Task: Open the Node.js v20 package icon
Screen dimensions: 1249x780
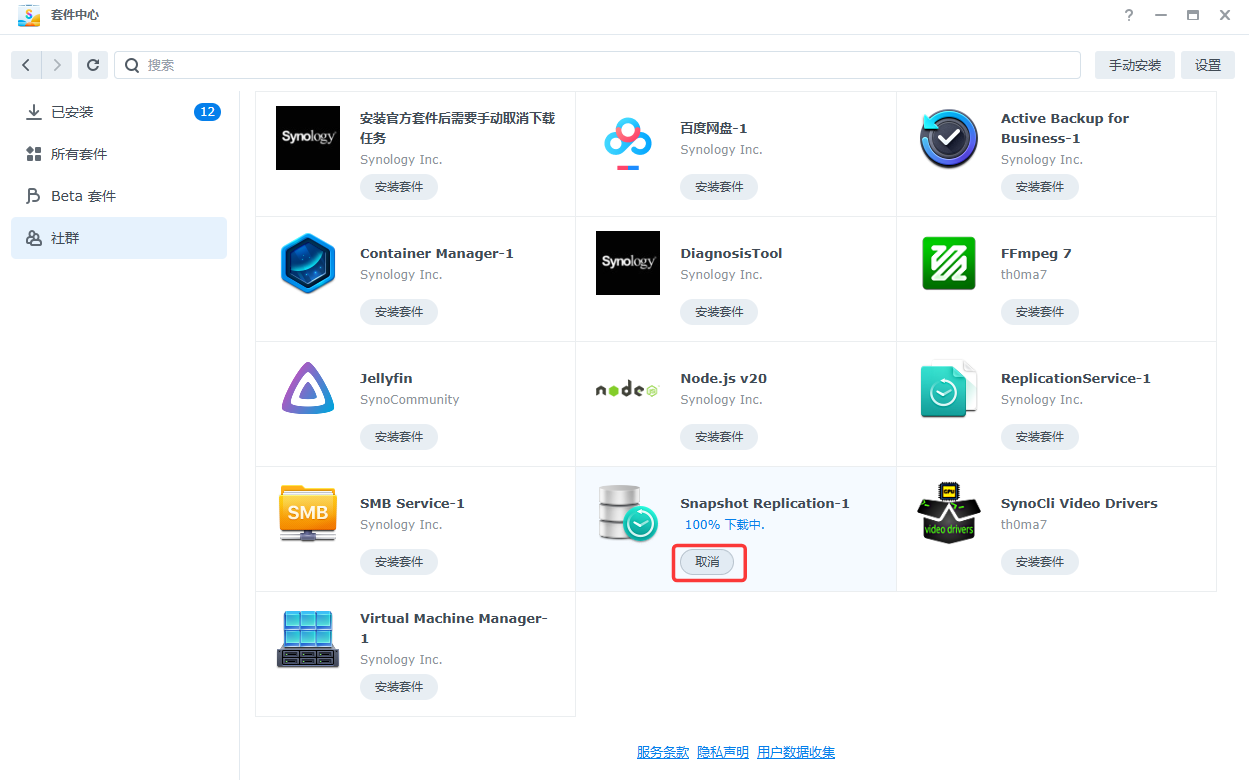Action: [x=628, y=389]
